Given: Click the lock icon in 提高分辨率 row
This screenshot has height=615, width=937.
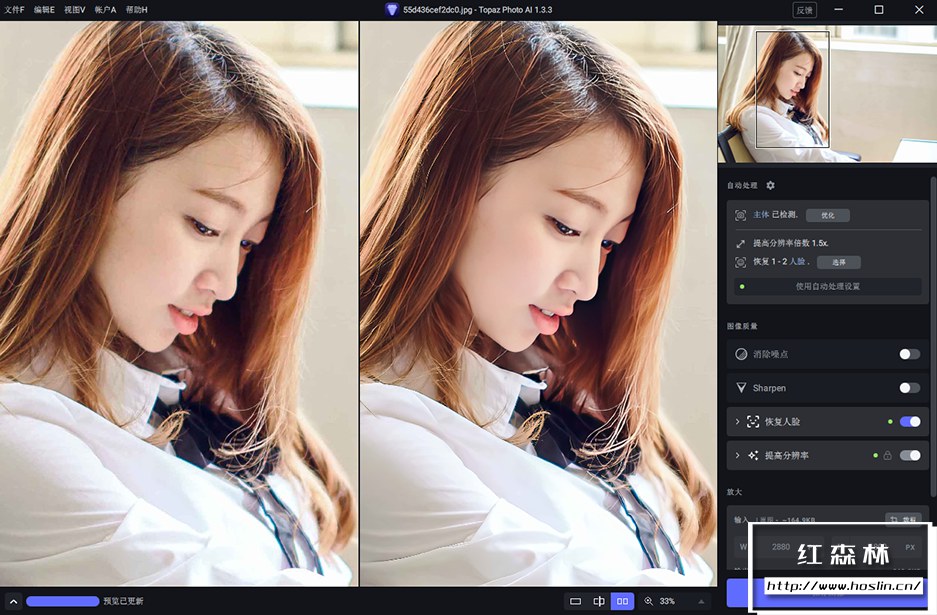Looking at the screenshot, I should 887,455.
